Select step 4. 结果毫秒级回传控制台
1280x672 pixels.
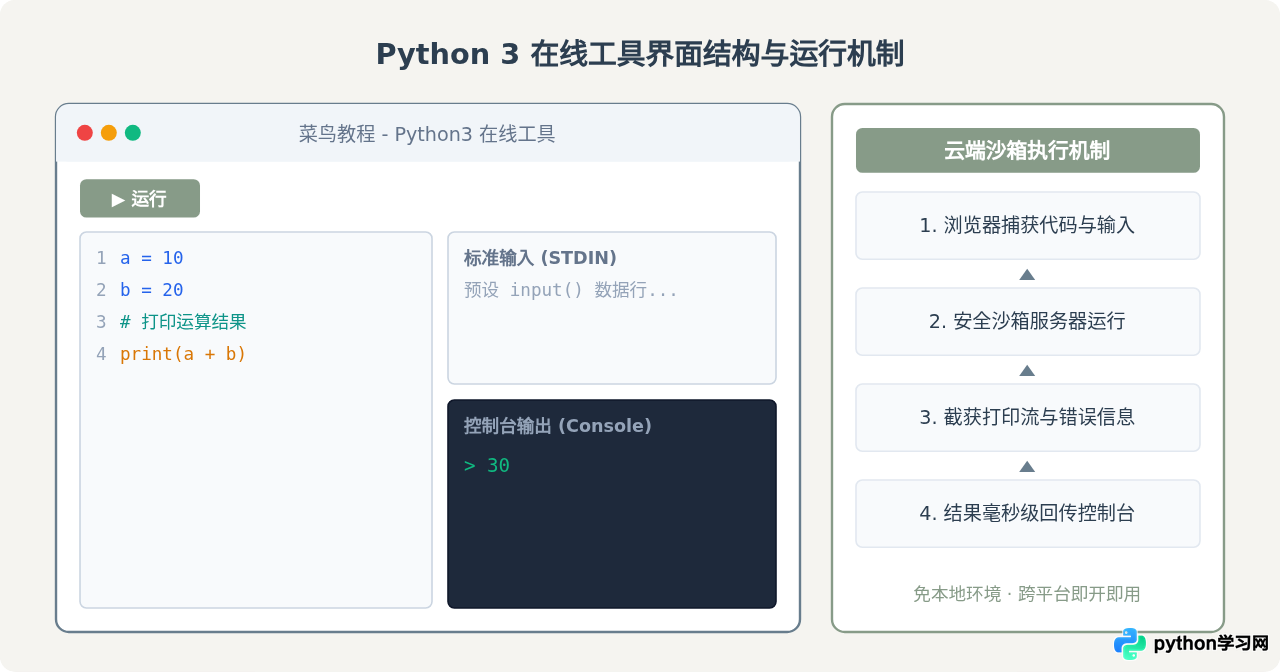coord(1027,513)
